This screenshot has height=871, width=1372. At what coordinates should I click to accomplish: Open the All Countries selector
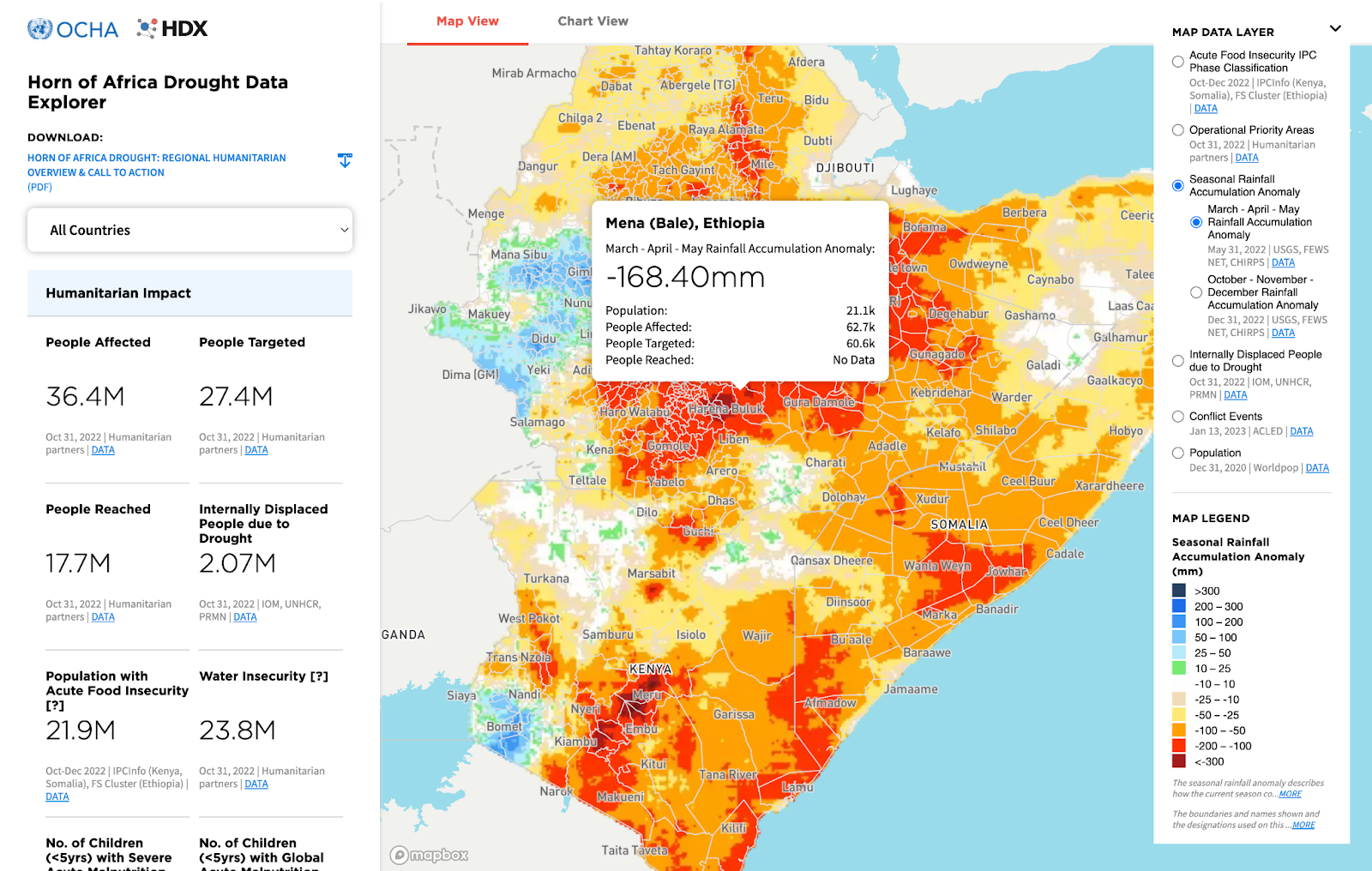pos(190,230)
